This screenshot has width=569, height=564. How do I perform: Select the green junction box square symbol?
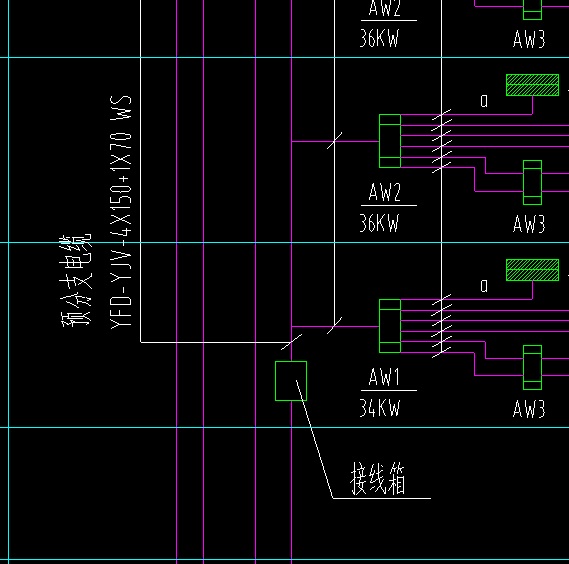(x=291, y=381)
